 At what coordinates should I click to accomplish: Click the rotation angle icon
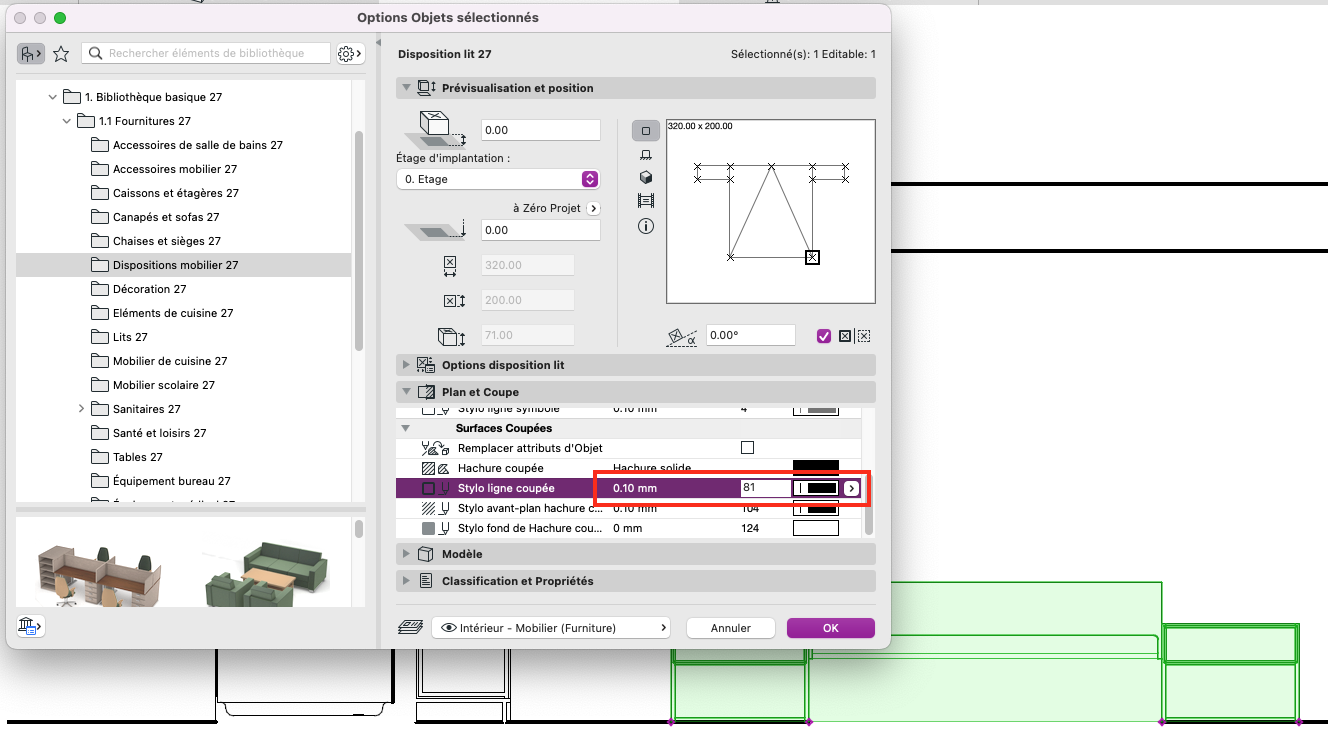[x=681, y=337]
